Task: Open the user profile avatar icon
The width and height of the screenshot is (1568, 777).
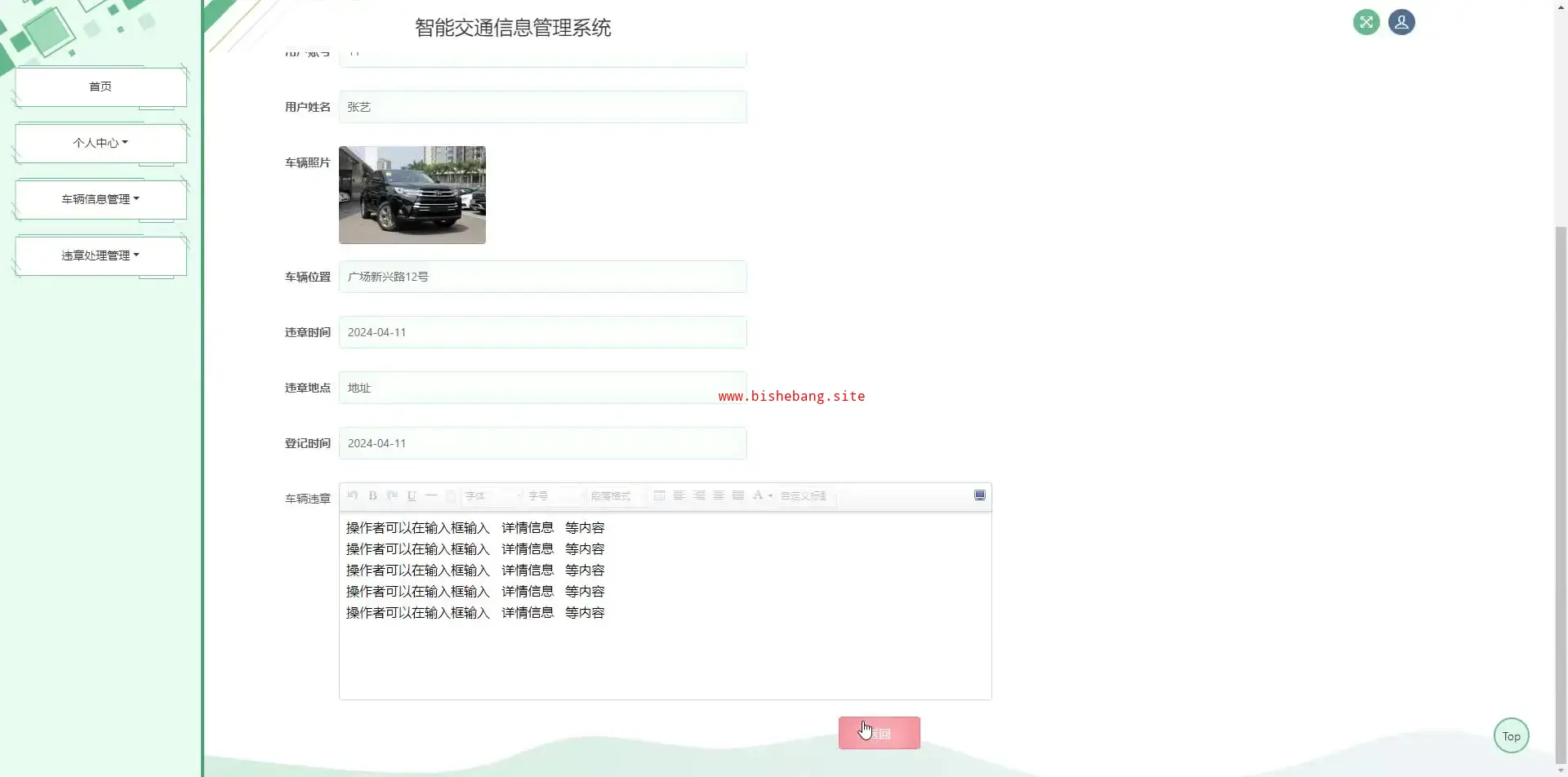Action: point(1401,22)
